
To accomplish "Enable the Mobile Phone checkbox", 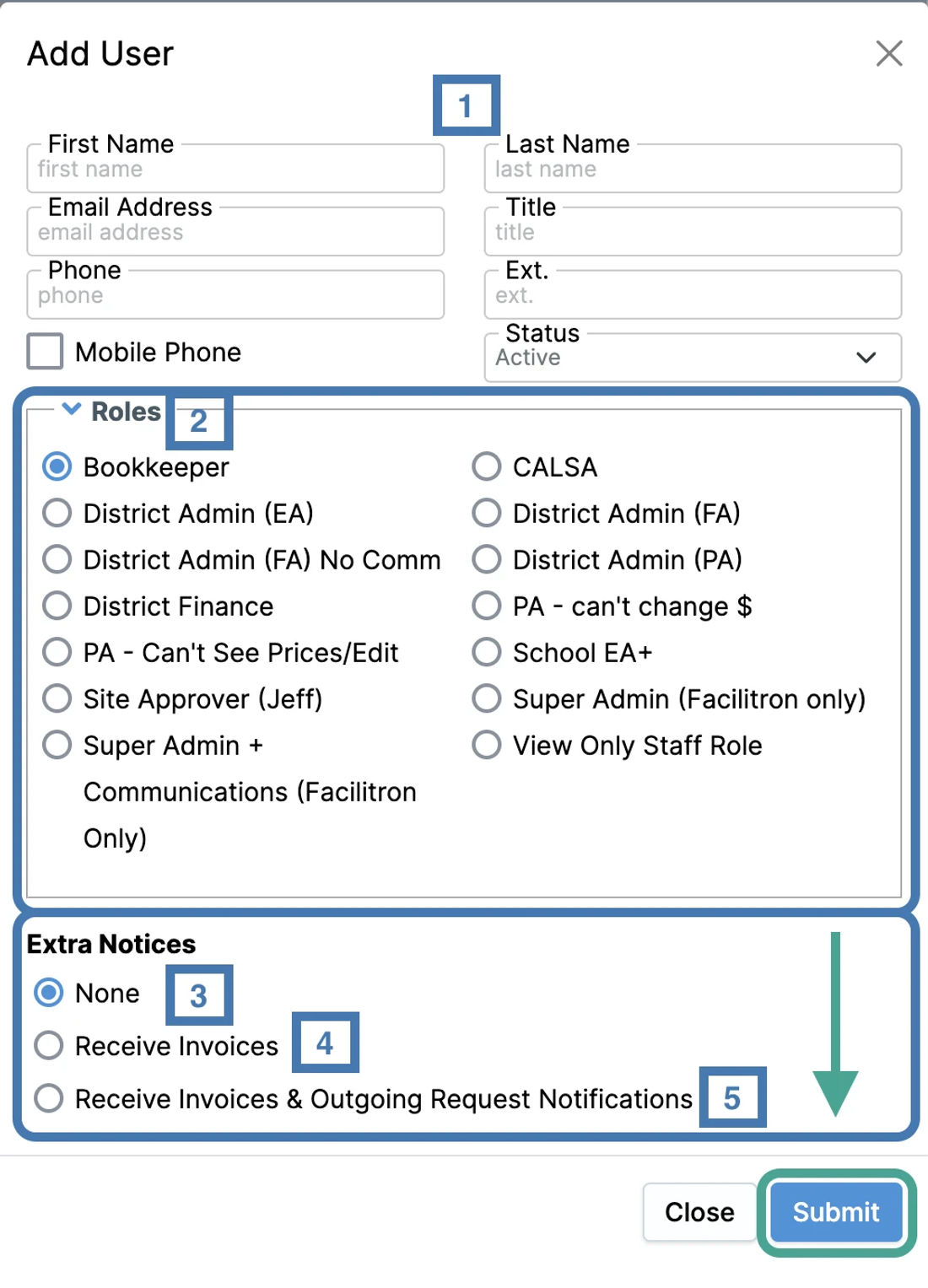I will (x=45, y=352).
